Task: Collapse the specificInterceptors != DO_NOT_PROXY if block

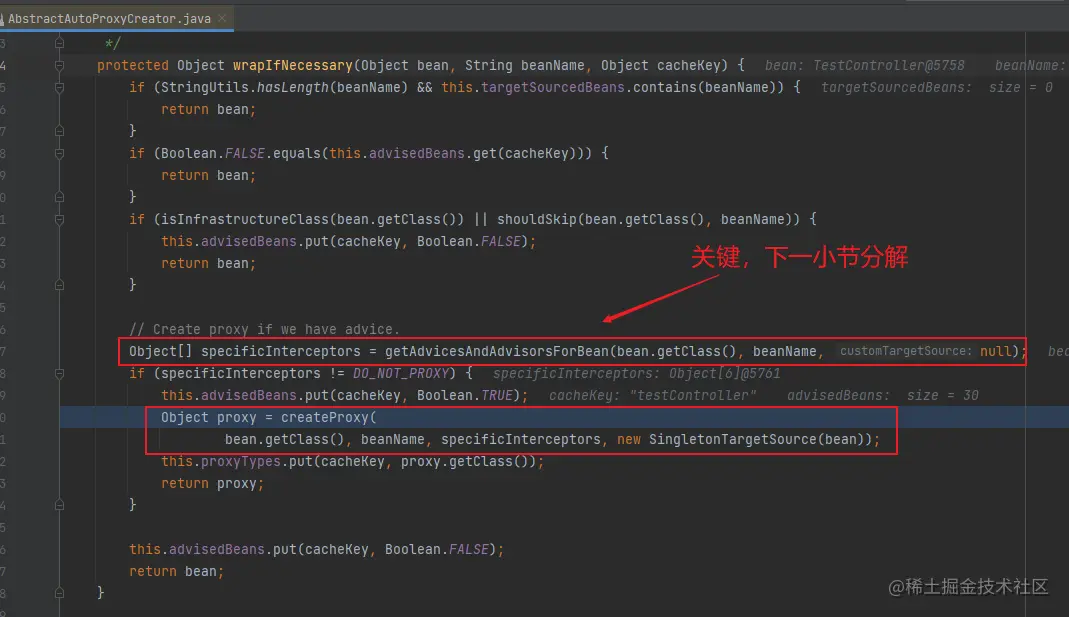Action: pyautogui.click(x=59, y=374)
